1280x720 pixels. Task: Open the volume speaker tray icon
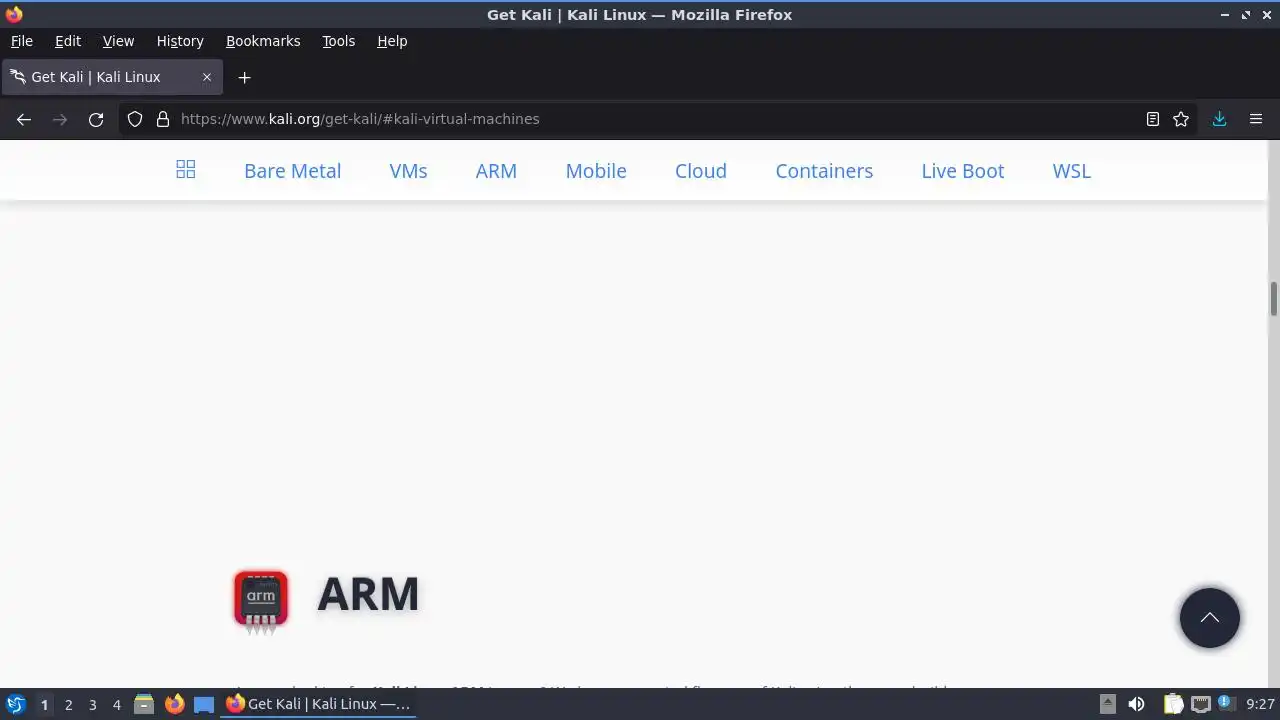[x=1136, y=704]
